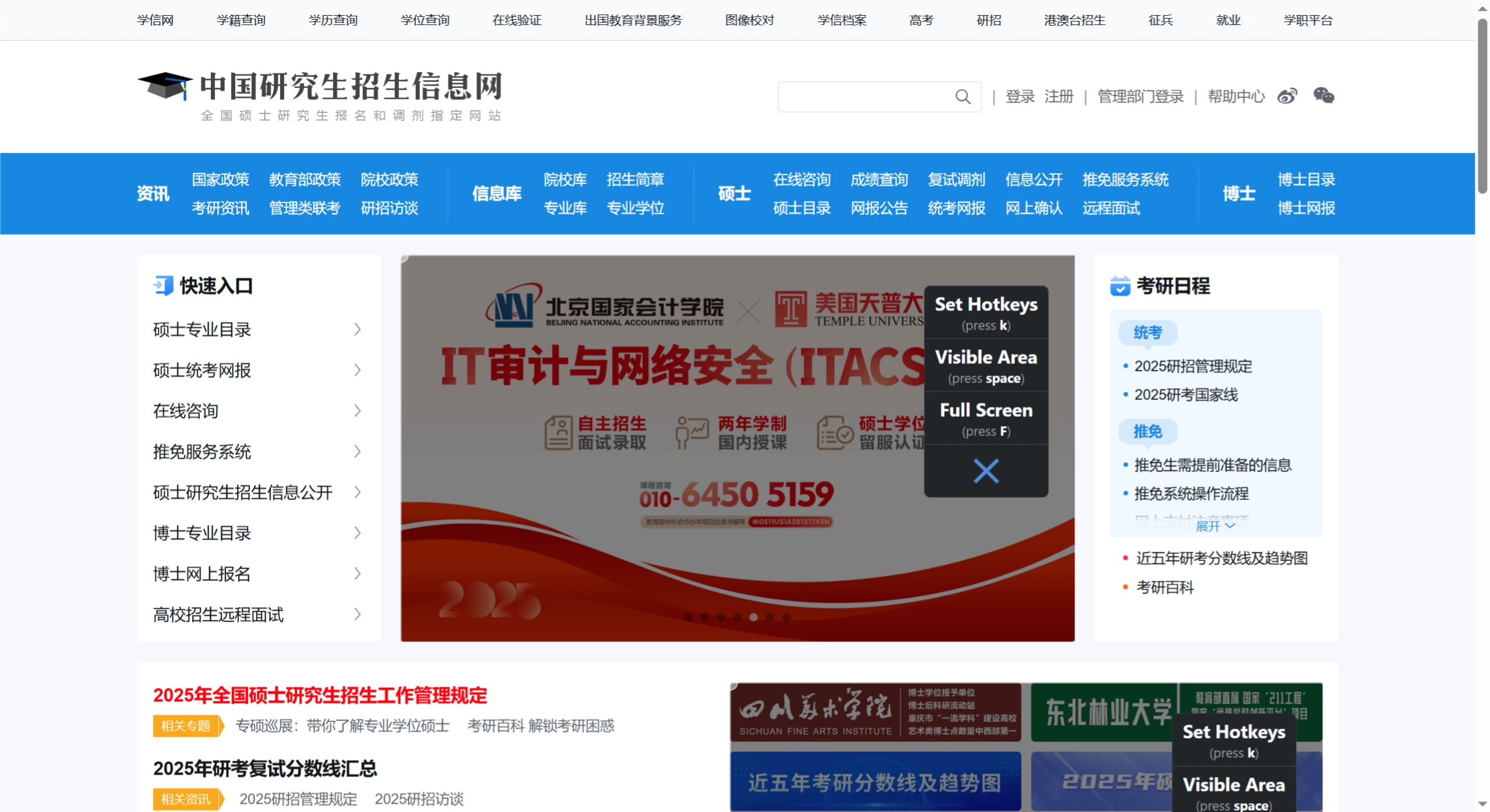Expand the 推免服务系统 quick-entry chevron
The height and width of the screenshot is (812, 1490).
(358, 452)
